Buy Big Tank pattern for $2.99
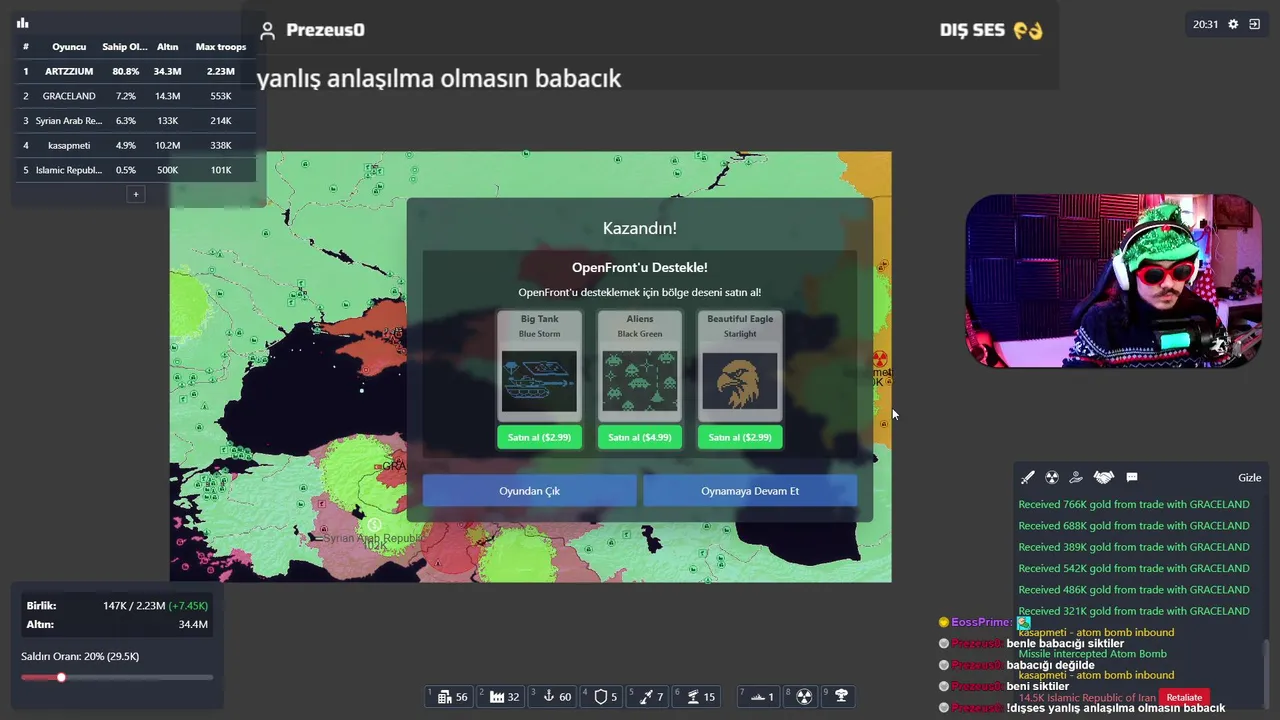This screenshot has height=720, width=1280. point(539,437)
